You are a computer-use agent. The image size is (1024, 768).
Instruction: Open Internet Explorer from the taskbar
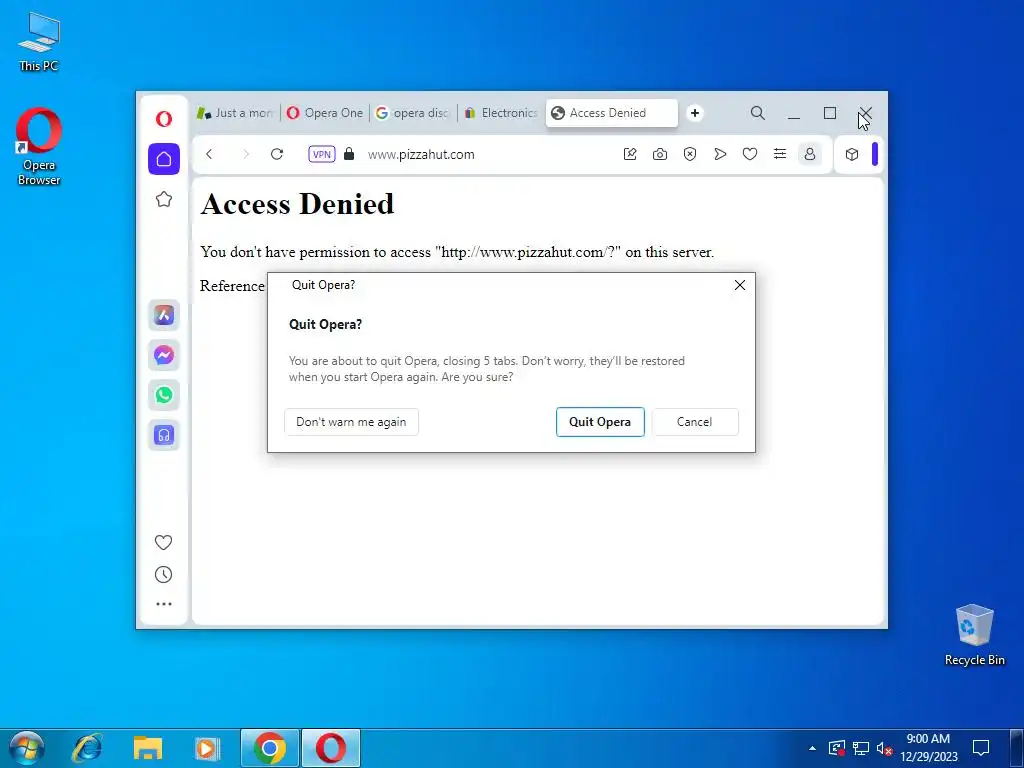point(88,748)
